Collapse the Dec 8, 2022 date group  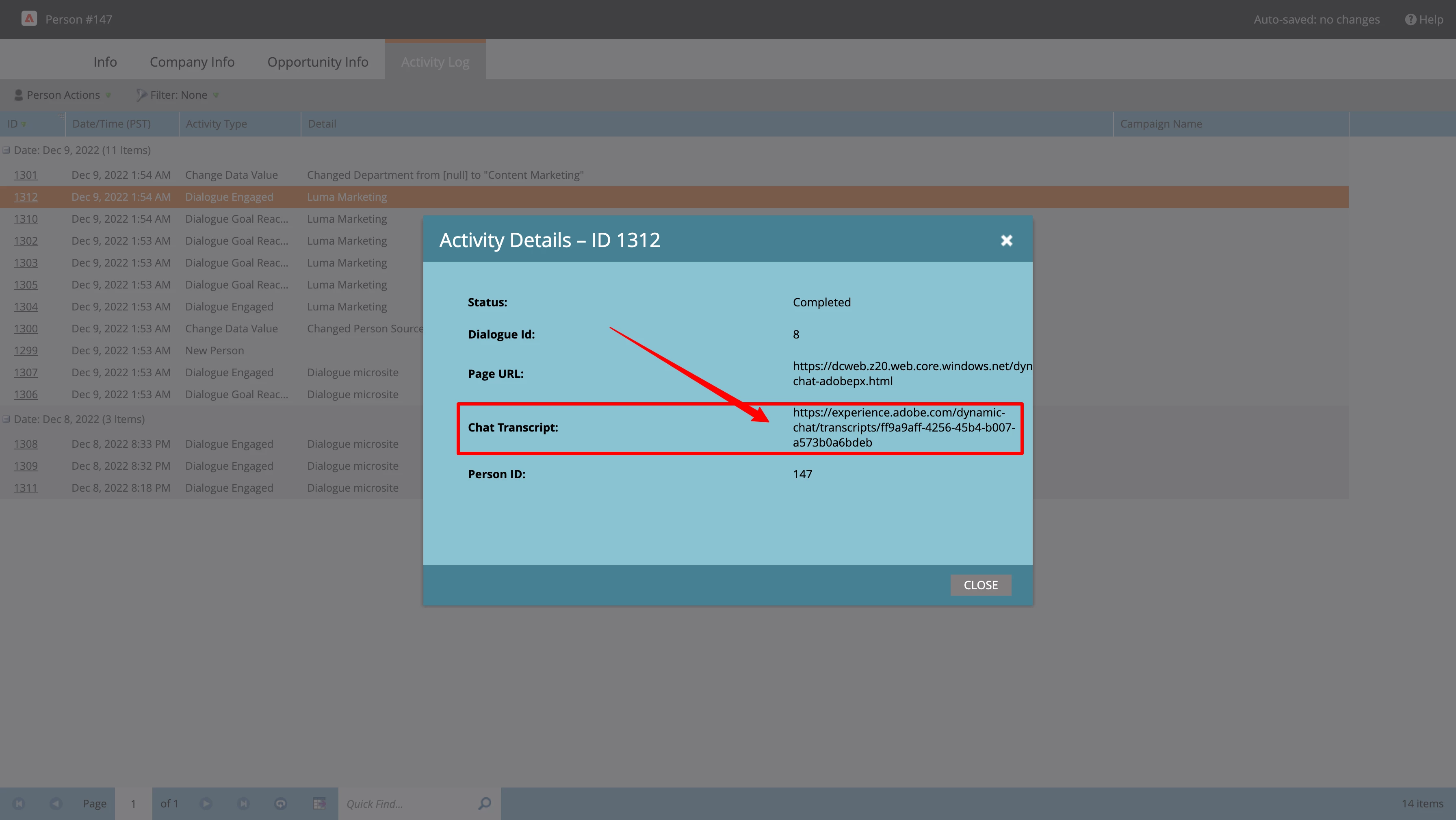(x=6, y=419)
